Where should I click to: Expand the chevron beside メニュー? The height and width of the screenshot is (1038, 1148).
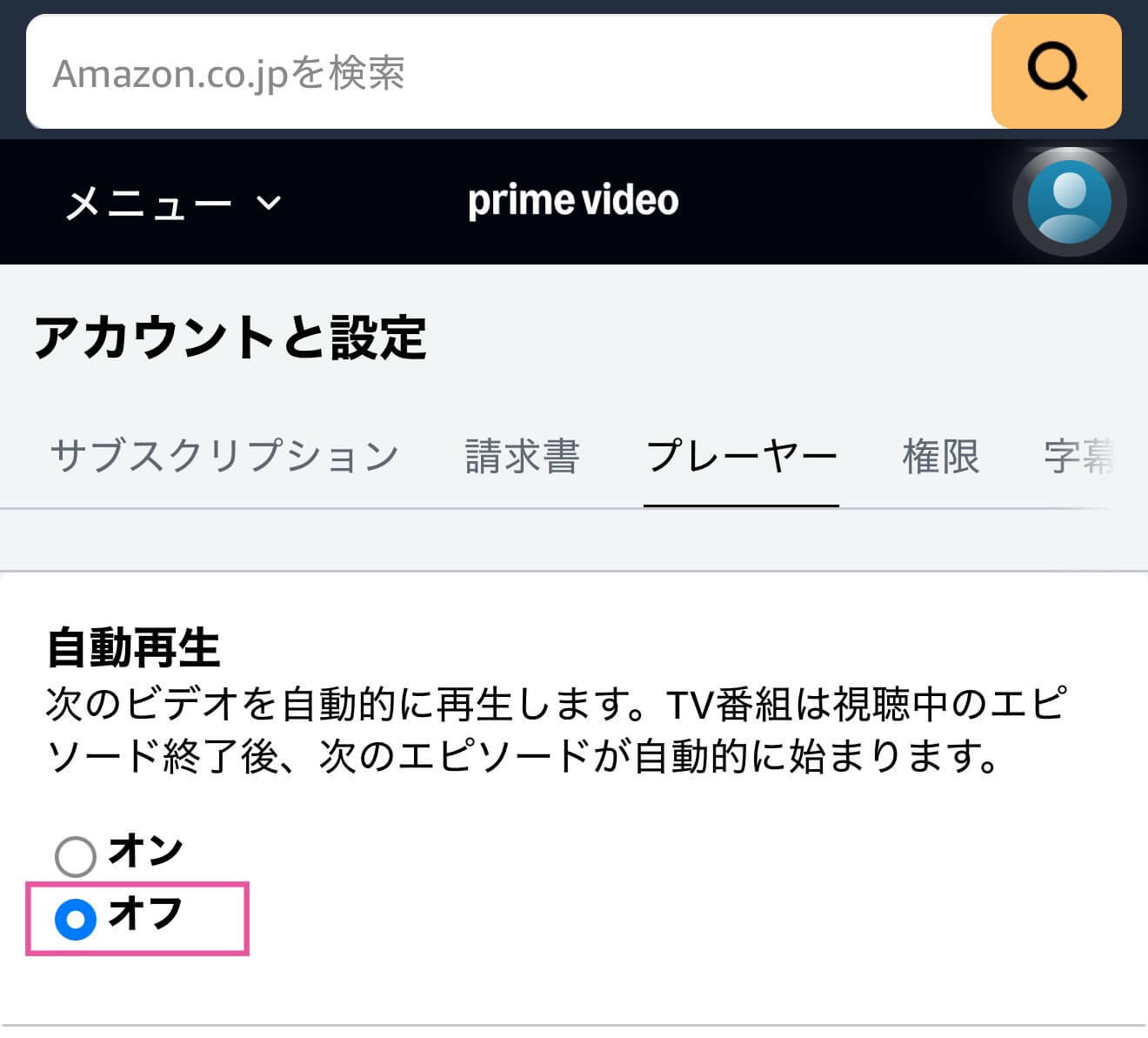pyautogui.click(x=270, y=203)
